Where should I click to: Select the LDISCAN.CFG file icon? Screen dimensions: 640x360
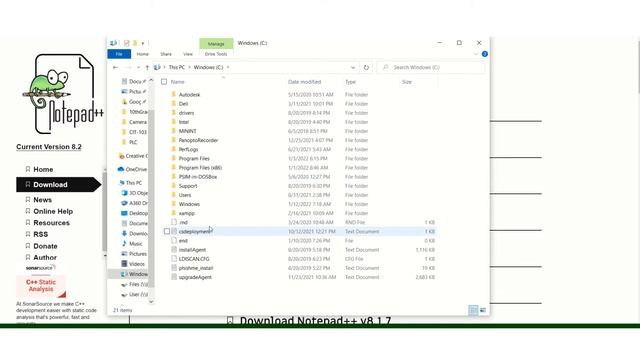click(174, 259)
